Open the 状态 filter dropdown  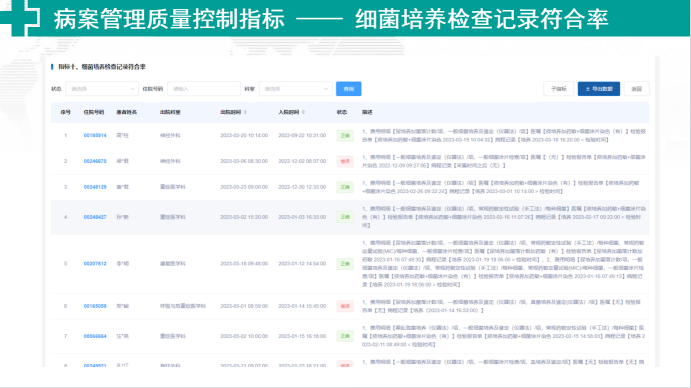click(x=102, y=89)
